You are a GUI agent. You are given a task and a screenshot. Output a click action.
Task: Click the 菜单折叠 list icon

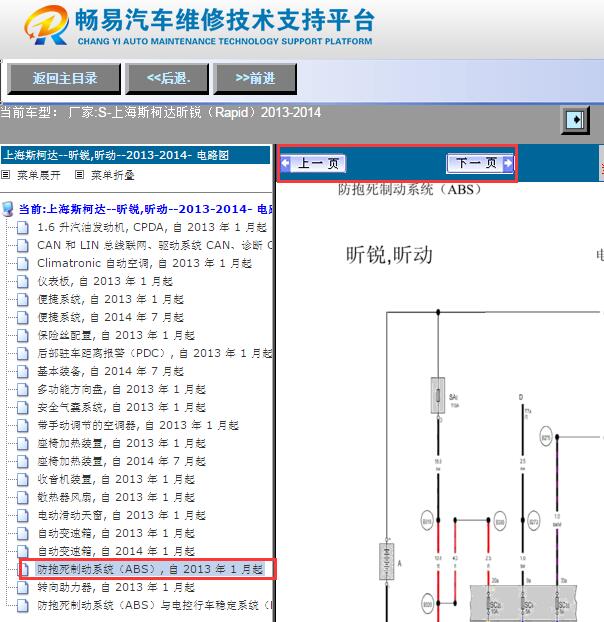point(79,175)
